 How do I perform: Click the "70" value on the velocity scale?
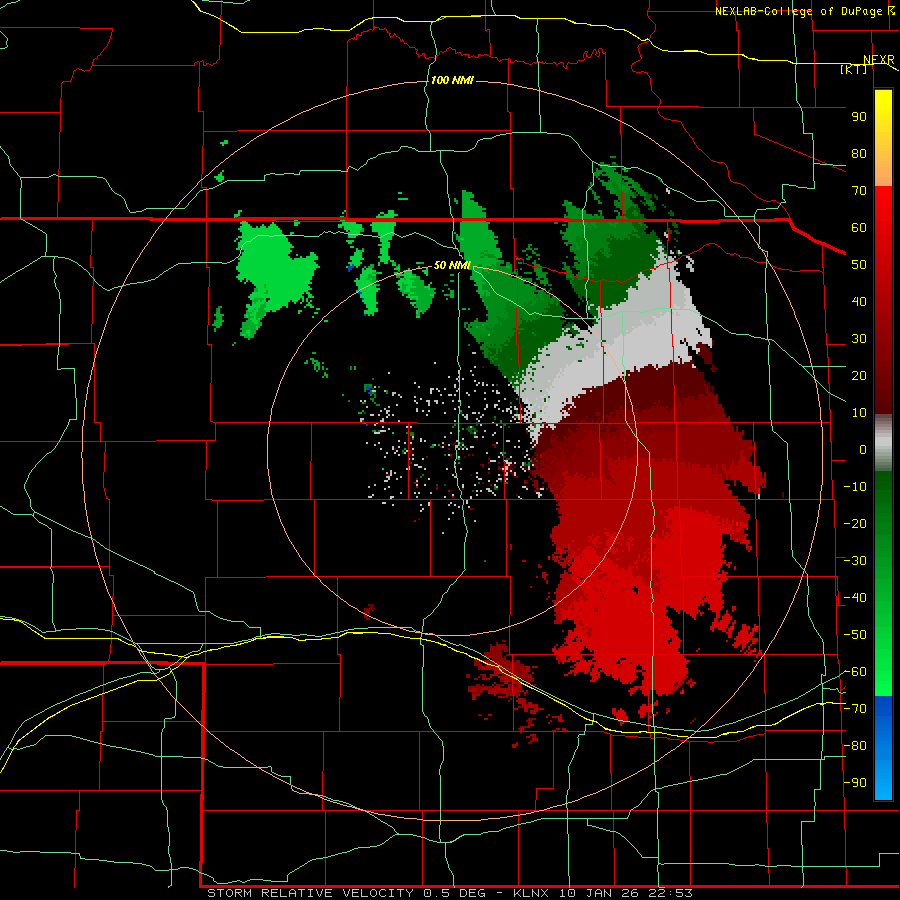(859, 191)
